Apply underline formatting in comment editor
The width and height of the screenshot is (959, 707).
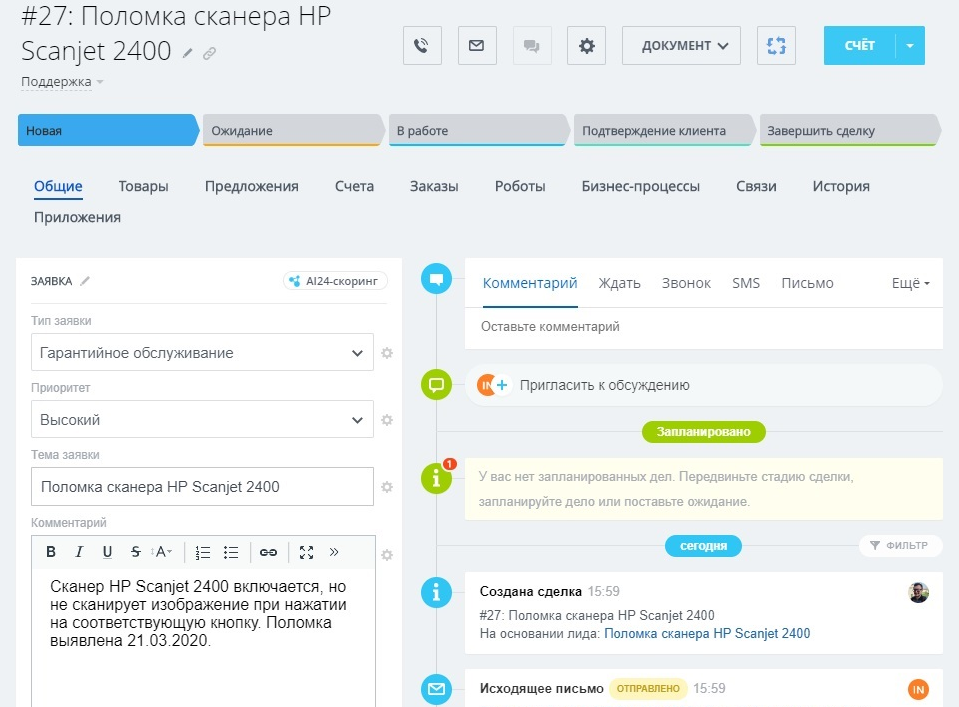coord(107,552)
